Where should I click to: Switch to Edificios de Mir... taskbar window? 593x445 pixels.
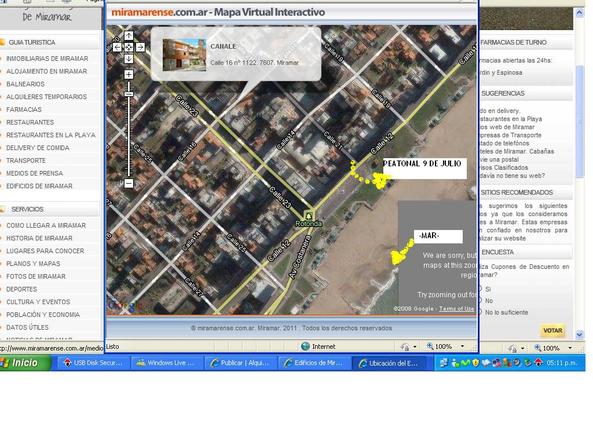click(313, 363)
